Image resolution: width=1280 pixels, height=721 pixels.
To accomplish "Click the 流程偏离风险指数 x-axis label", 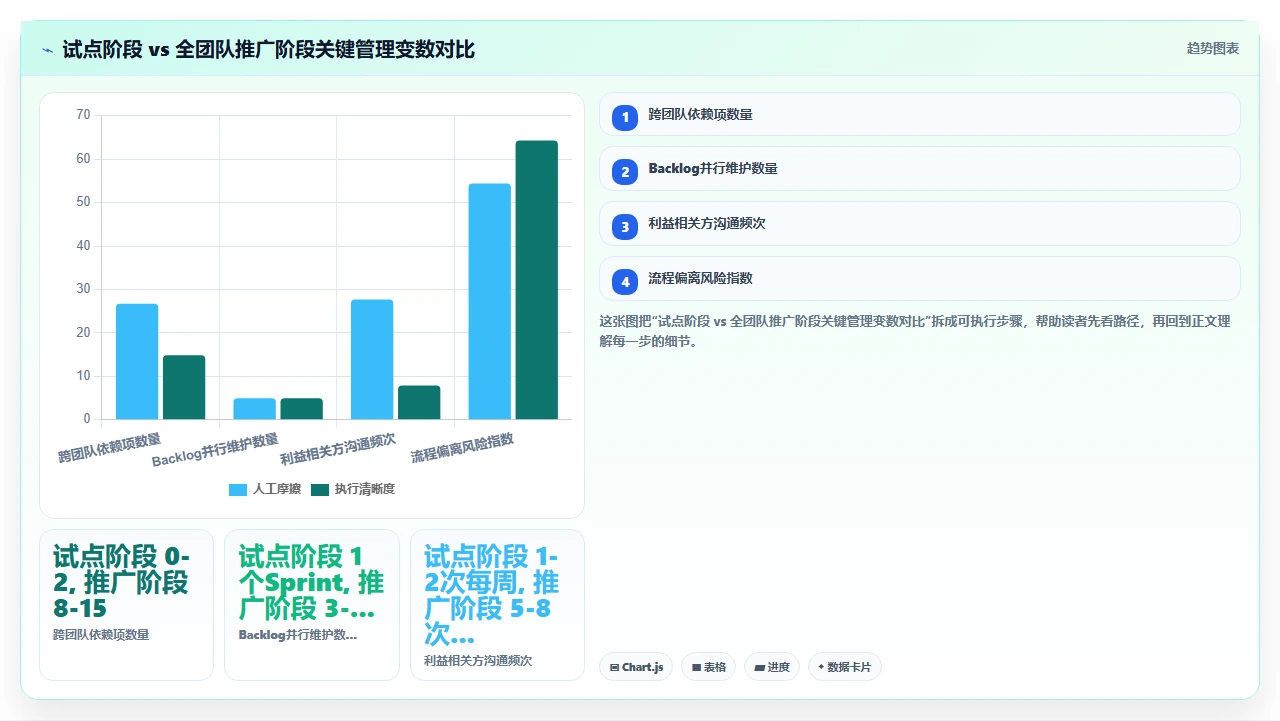I will point(462,448).
